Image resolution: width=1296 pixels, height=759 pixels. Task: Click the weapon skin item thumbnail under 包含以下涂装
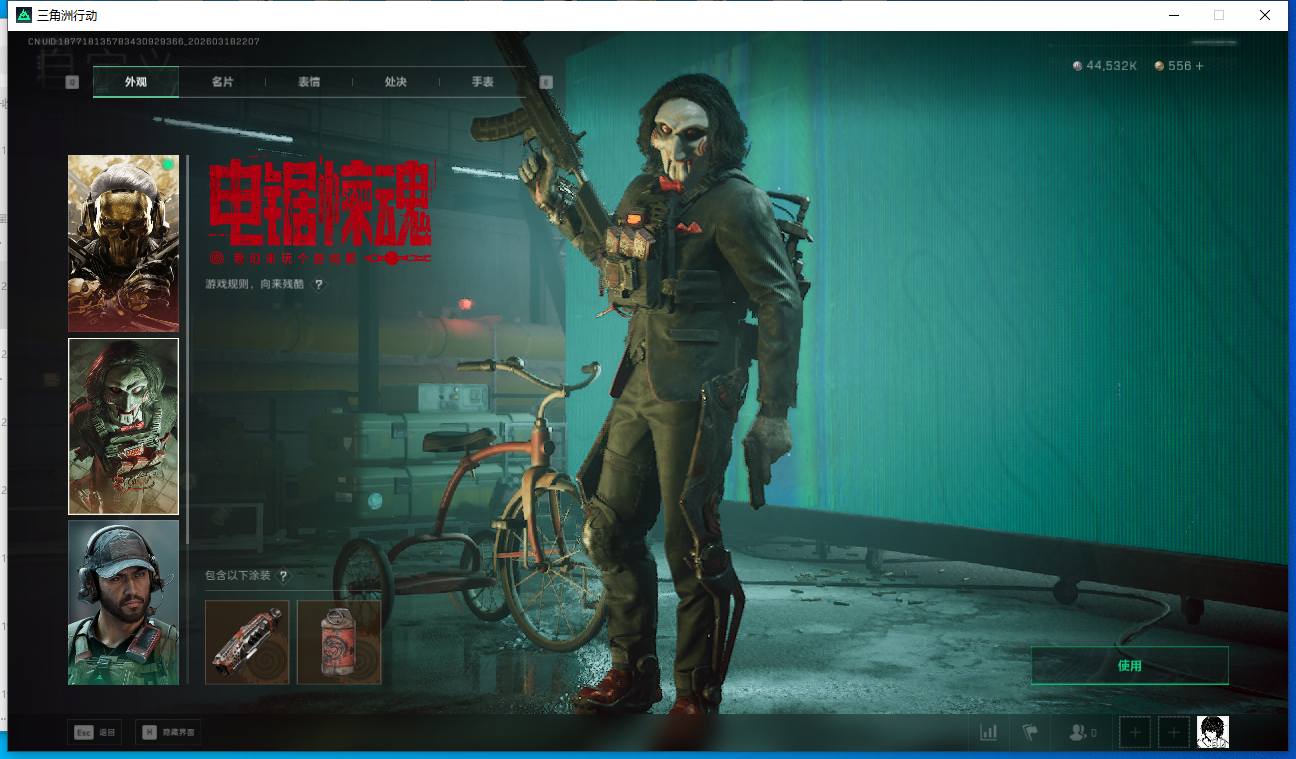pyautogui.click(x=247, y=642)
